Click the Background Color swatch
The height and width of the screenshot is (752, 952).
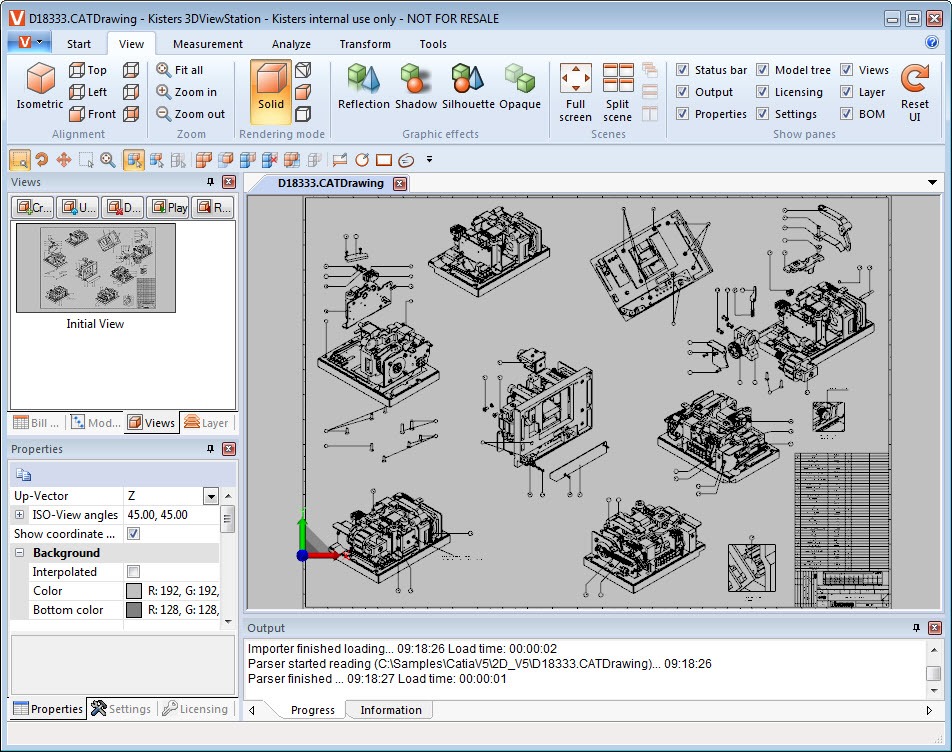point(134,591)
